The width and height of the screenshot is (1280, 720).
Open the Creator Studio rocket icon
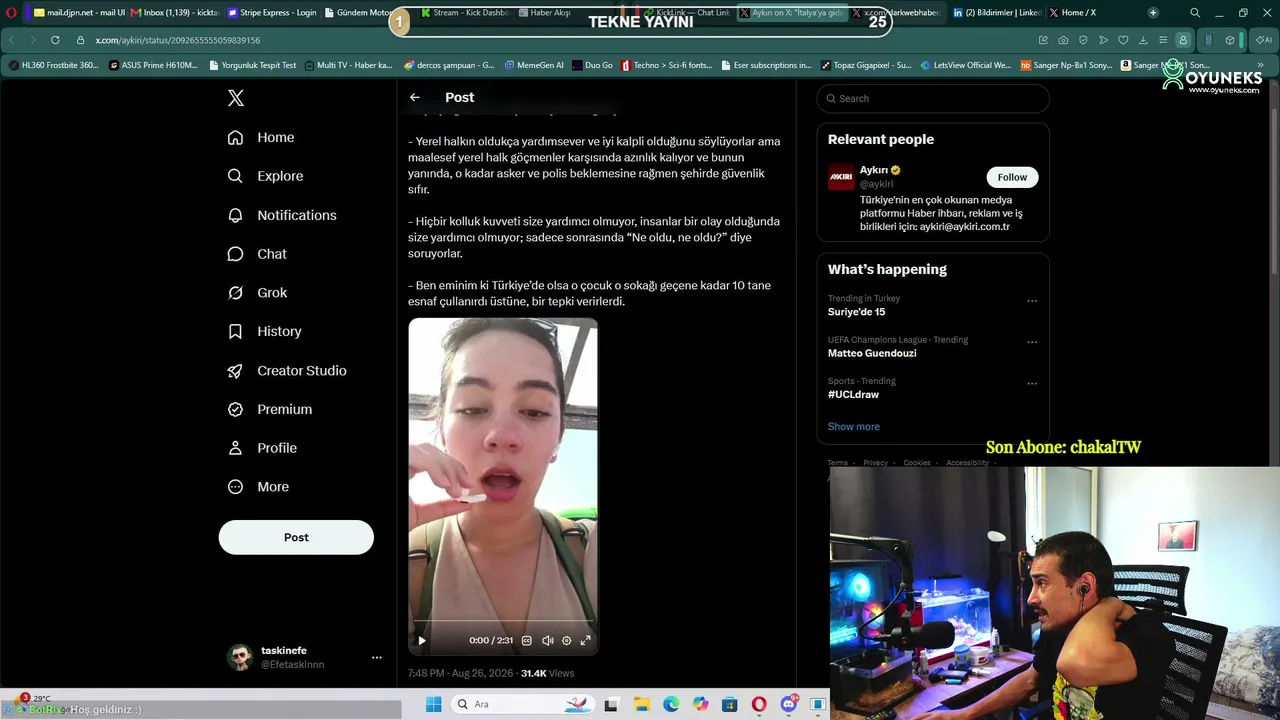[235, 371]
